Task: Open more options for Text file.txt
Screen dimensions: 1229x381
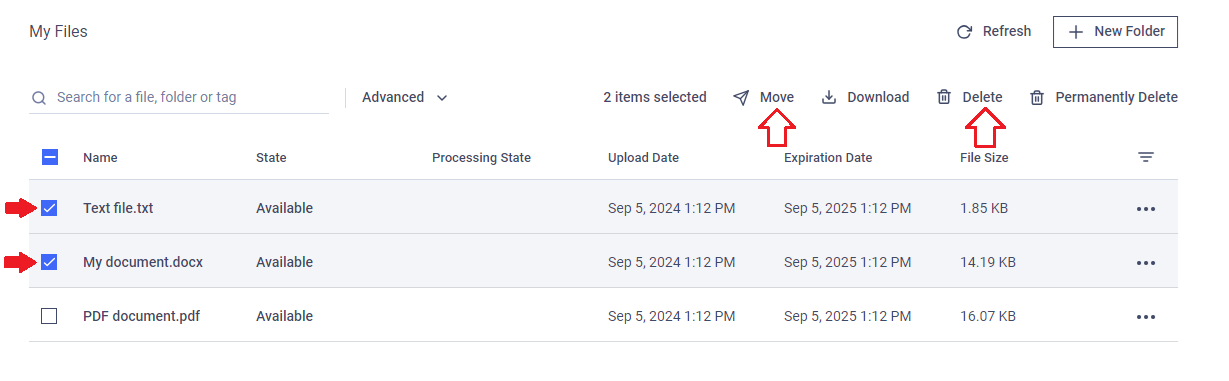Action: pyautogui.click(x=1146, y=209)
